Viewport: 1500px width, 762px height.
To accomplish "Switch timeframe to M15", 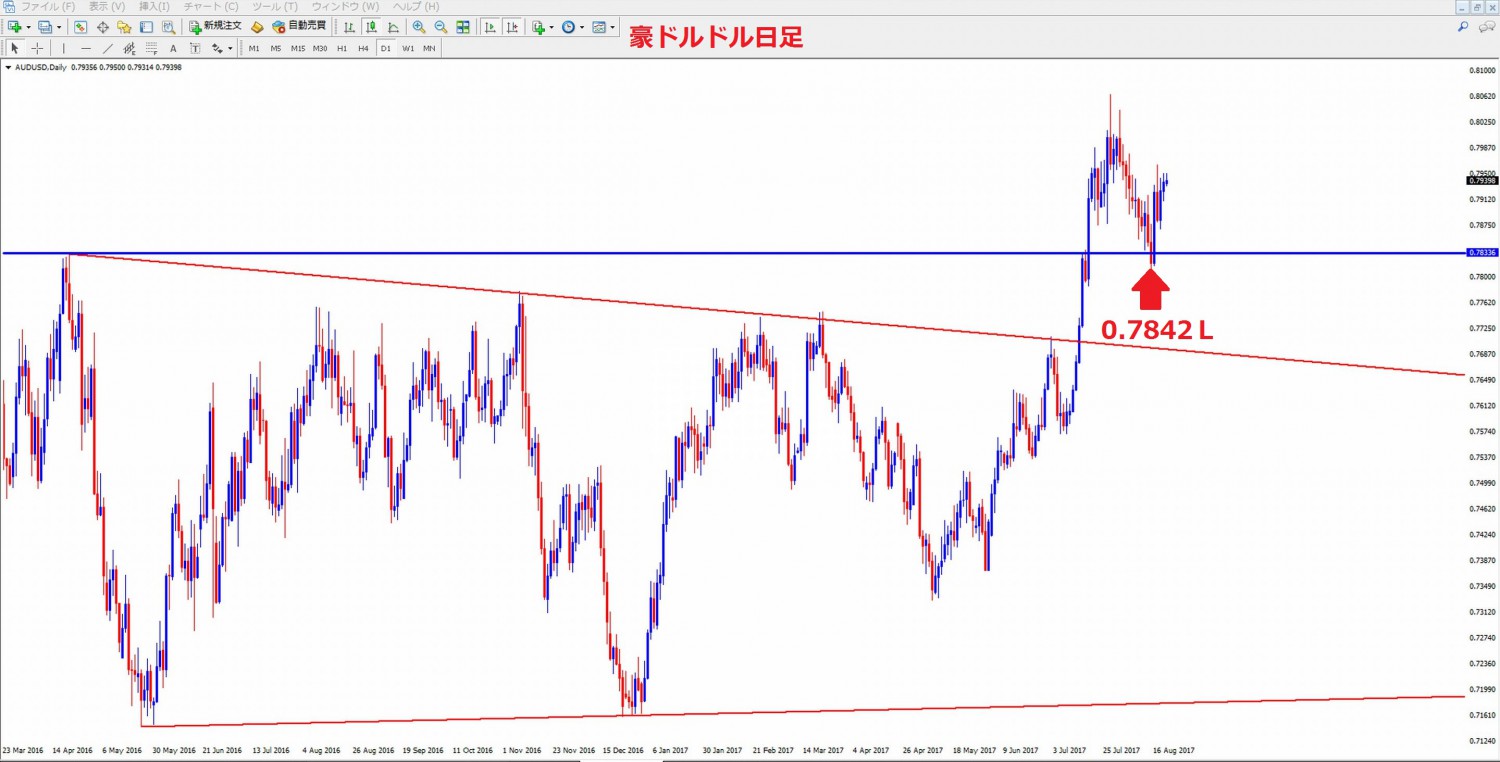I will coord(298,48).
